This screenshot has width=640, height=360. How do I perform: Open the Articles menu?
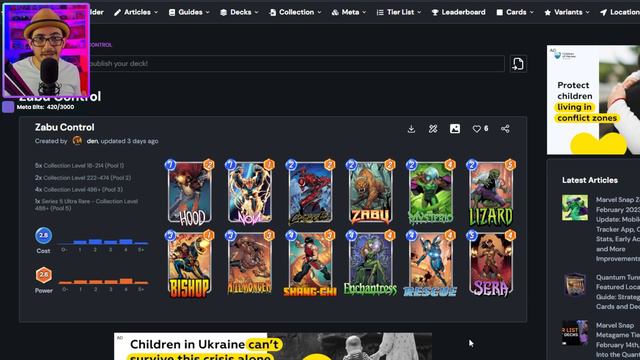136,12
